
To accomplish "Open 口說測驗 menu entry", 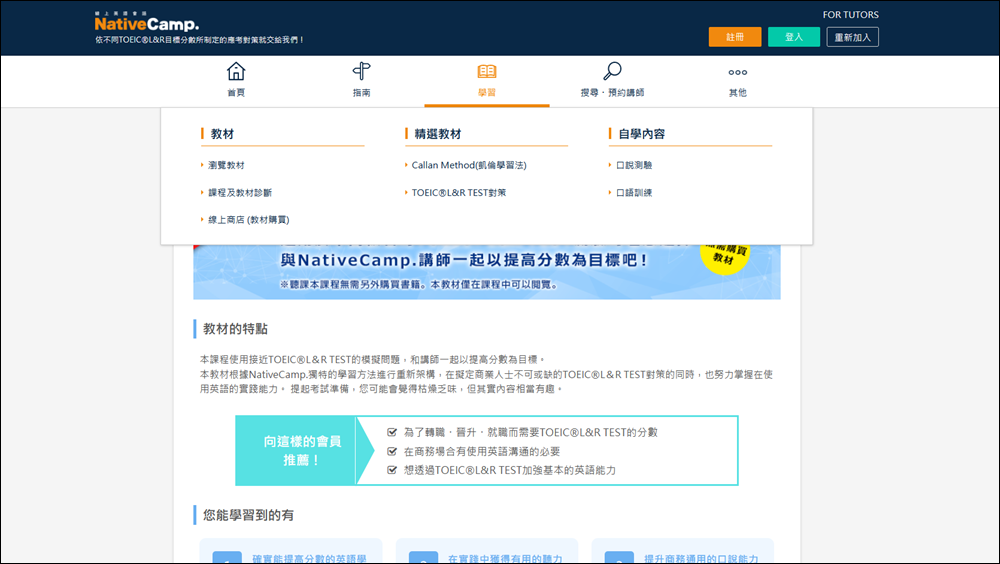I will point(634,165).
